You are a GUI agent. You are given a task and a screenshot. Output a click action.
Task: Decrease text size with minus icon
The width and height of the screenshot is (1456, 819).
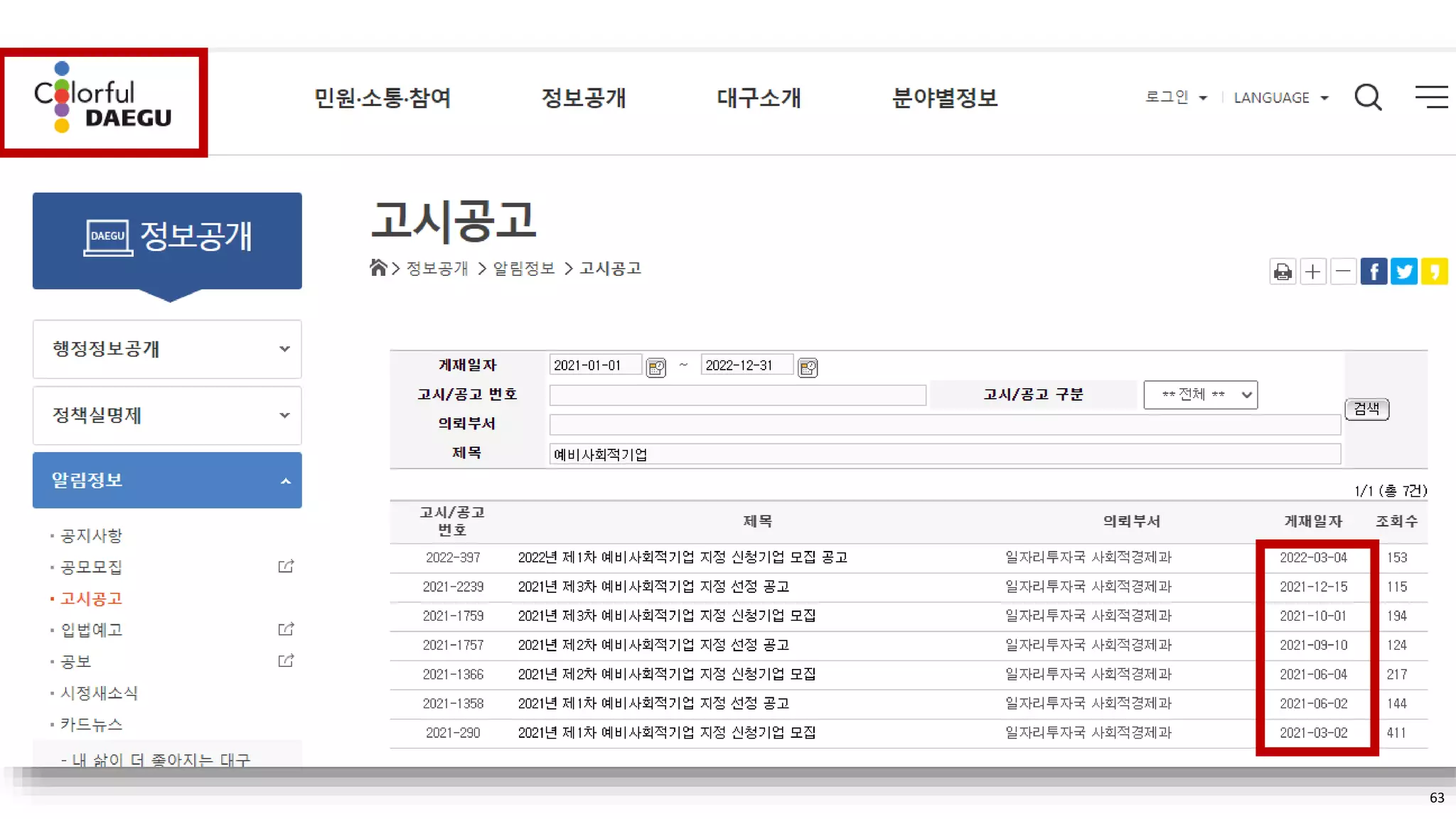[x=1343, y=272]
